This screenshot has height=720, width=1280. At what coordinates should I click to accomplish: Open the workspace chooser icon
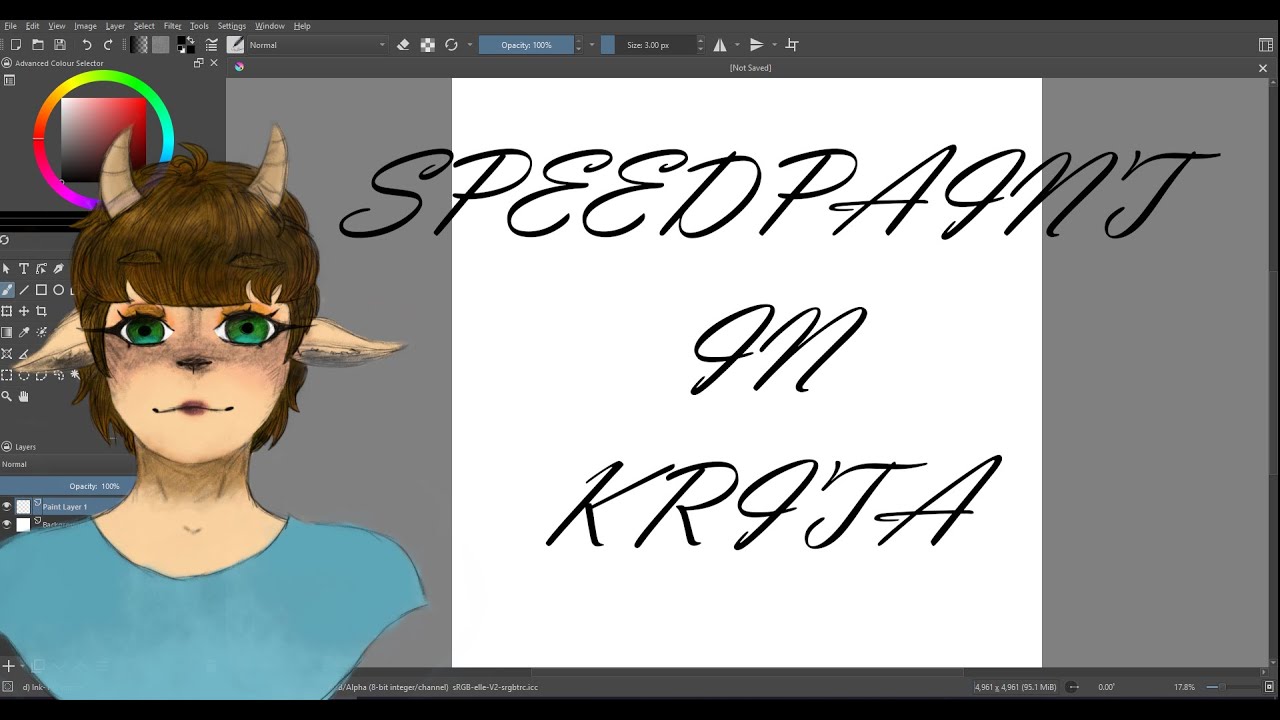tap(1266, 45)
